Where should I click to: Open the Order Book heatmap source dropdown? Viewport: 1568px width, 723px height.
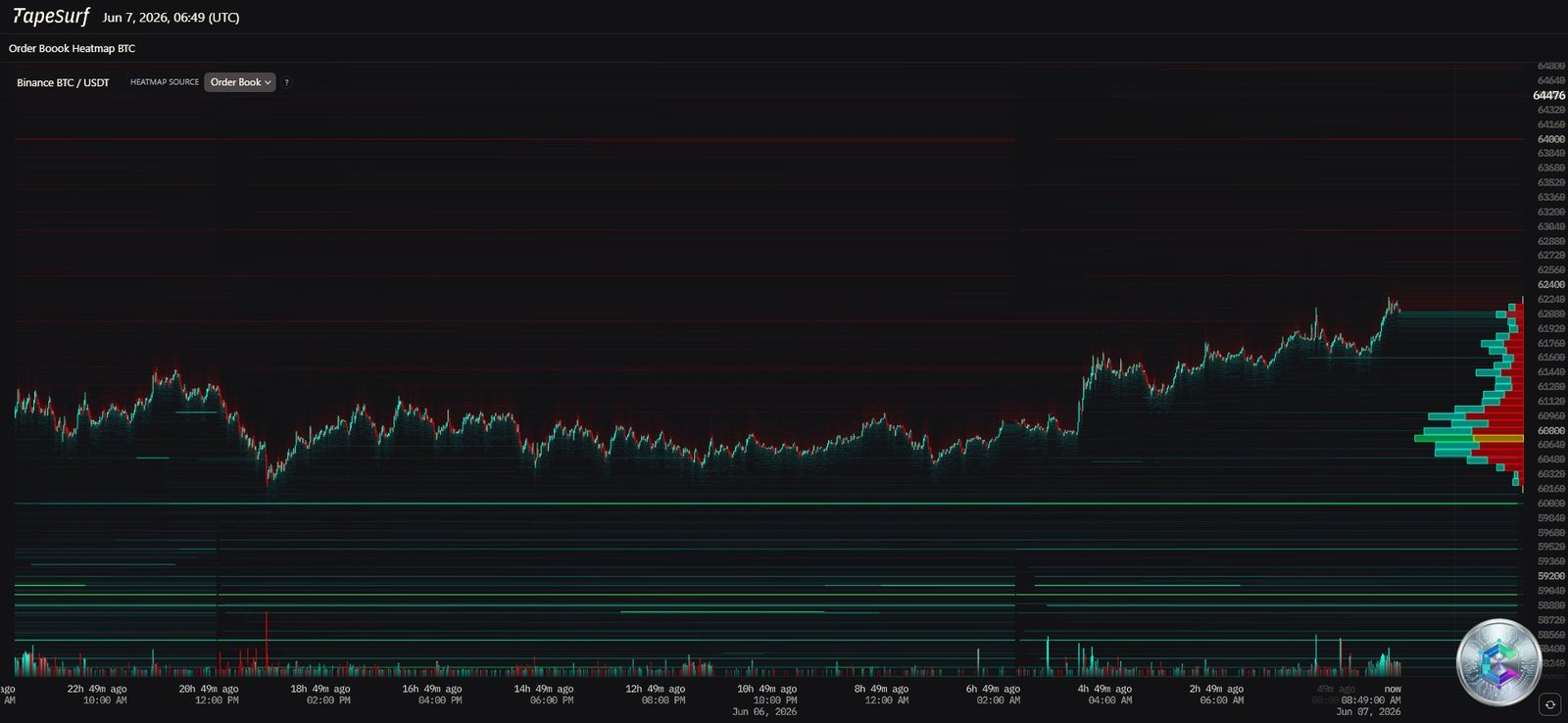240,82
